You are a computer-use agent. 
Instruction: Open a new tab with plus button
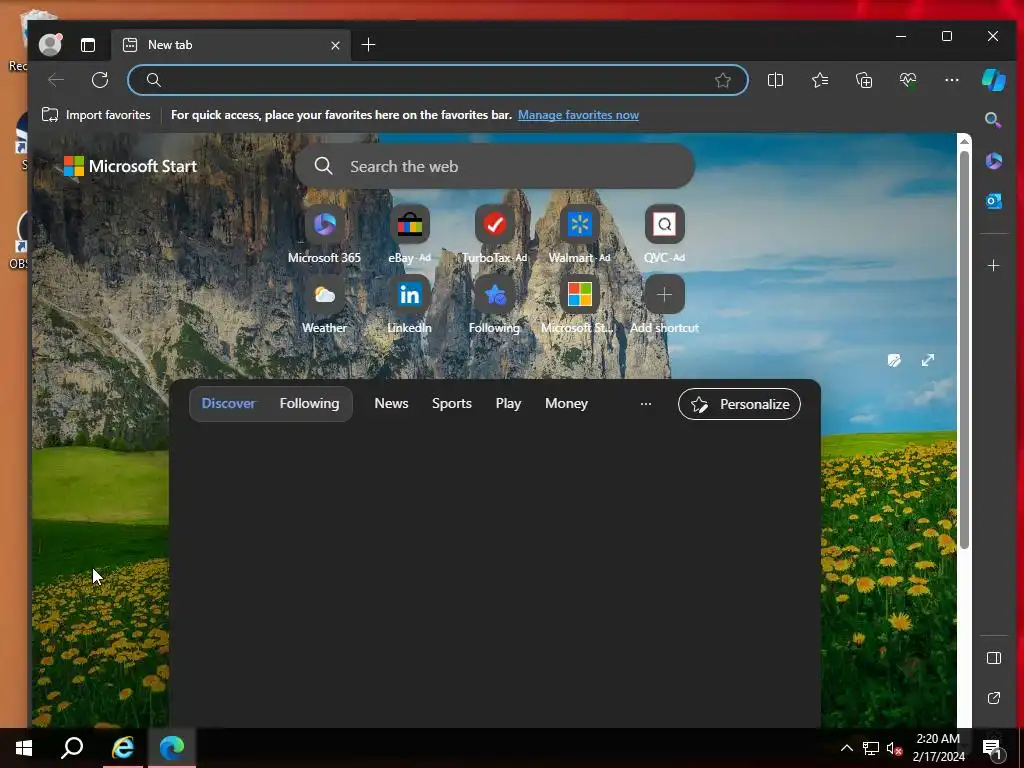click(368, 44)
